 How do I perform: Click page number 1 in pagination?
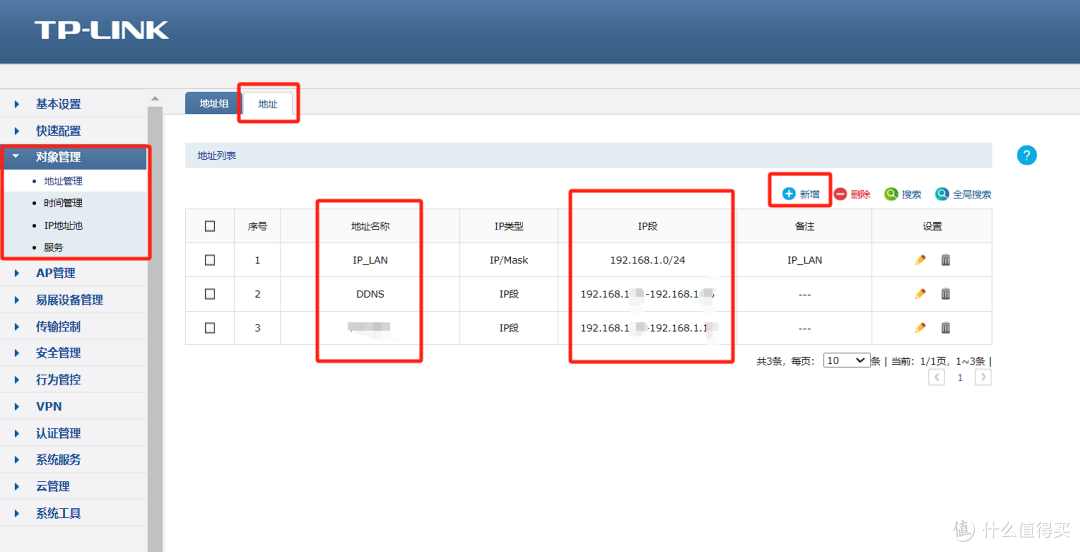(960, 378)
